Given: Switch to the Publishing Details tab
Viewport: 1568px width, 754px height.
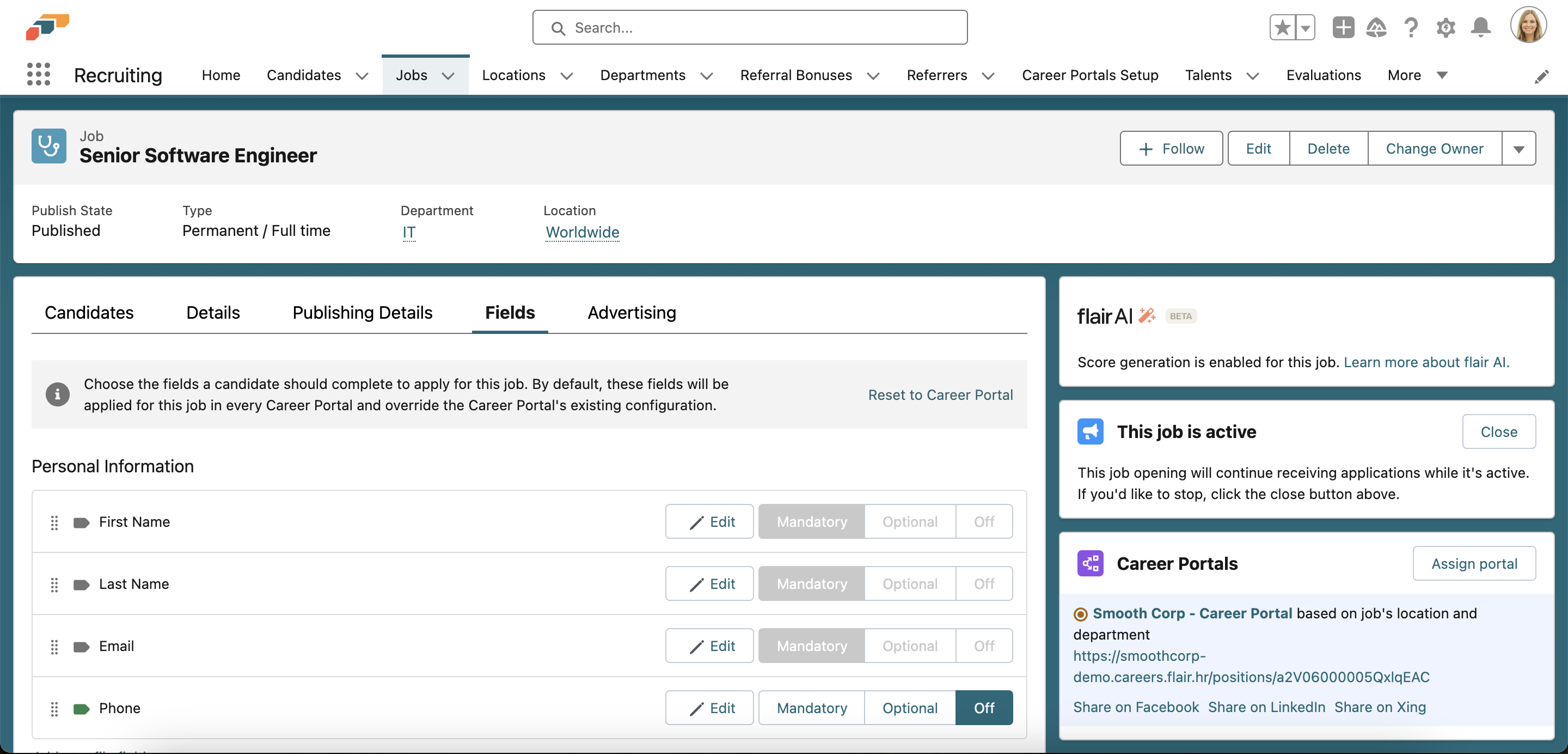Looking at the screenshot, I should pos(362,312).
